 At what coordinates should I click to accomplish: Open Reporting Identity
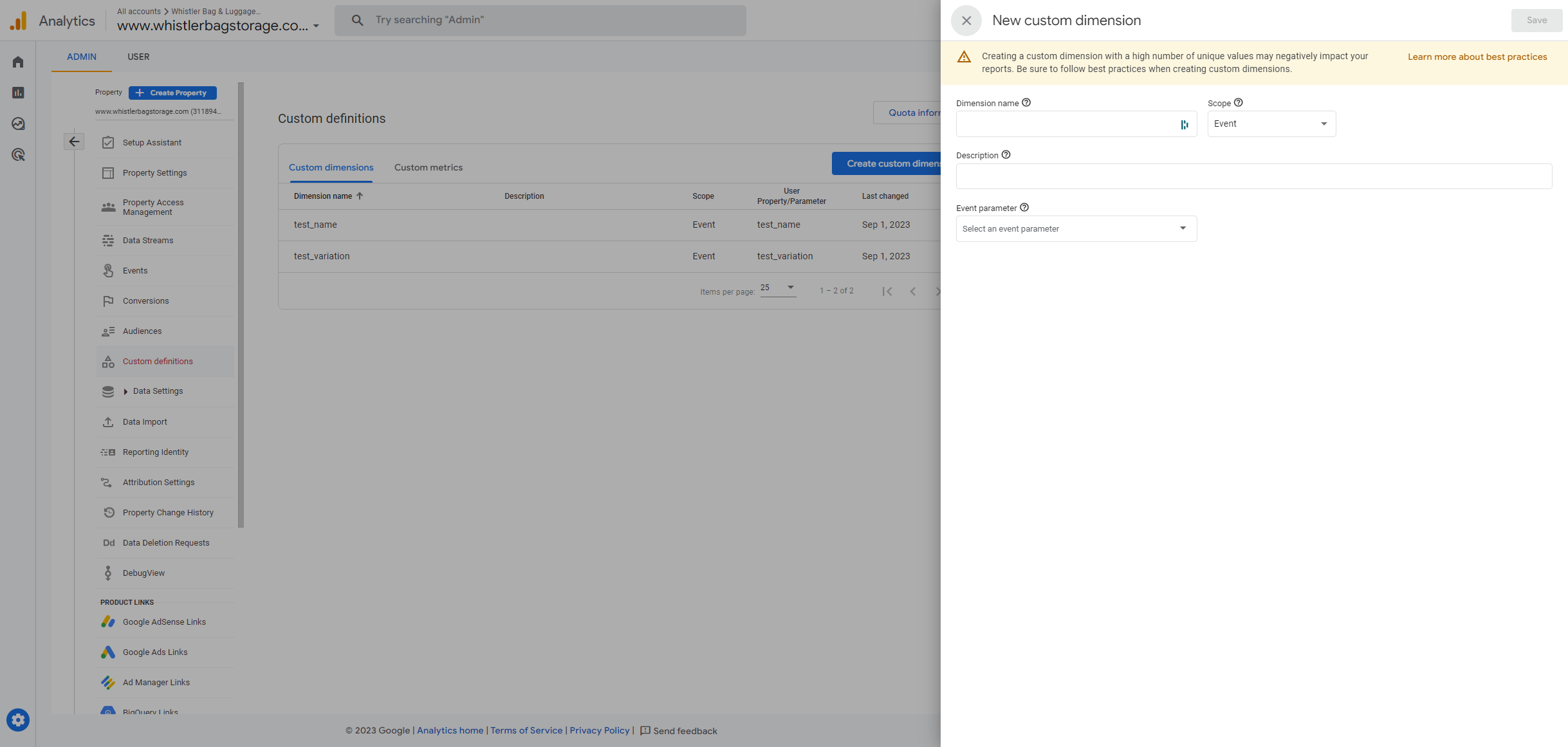(x=165, y=452)
